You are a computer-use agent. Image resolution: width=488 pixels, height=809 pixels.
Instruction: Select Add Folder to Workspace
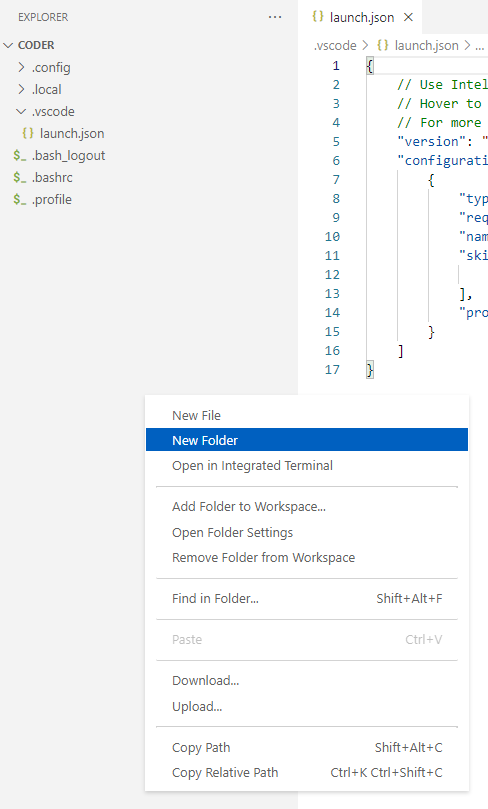307,507
